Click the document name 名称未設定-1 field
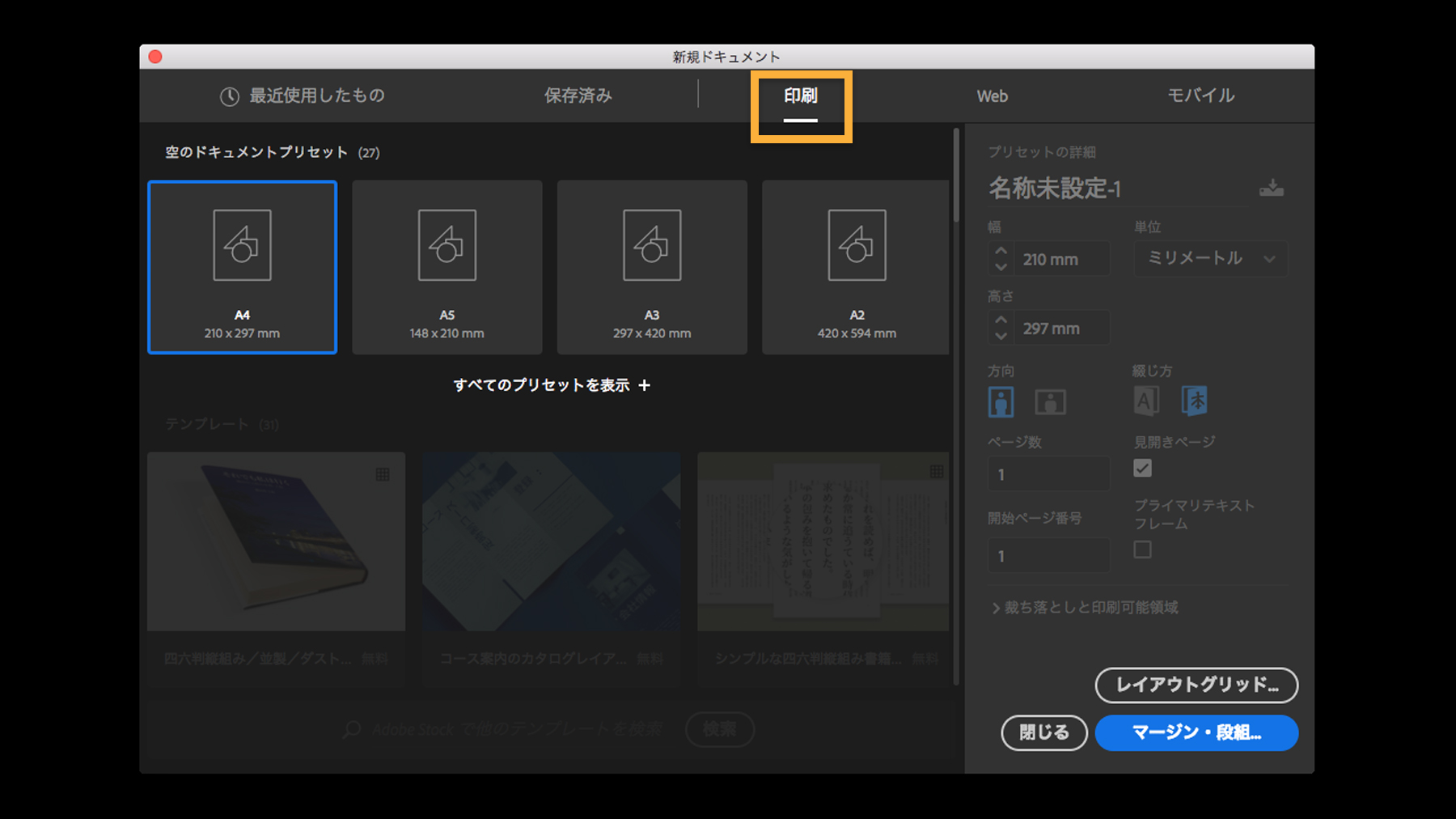The width and height of the screenshot is (1456, 819). coord(1118,189)
